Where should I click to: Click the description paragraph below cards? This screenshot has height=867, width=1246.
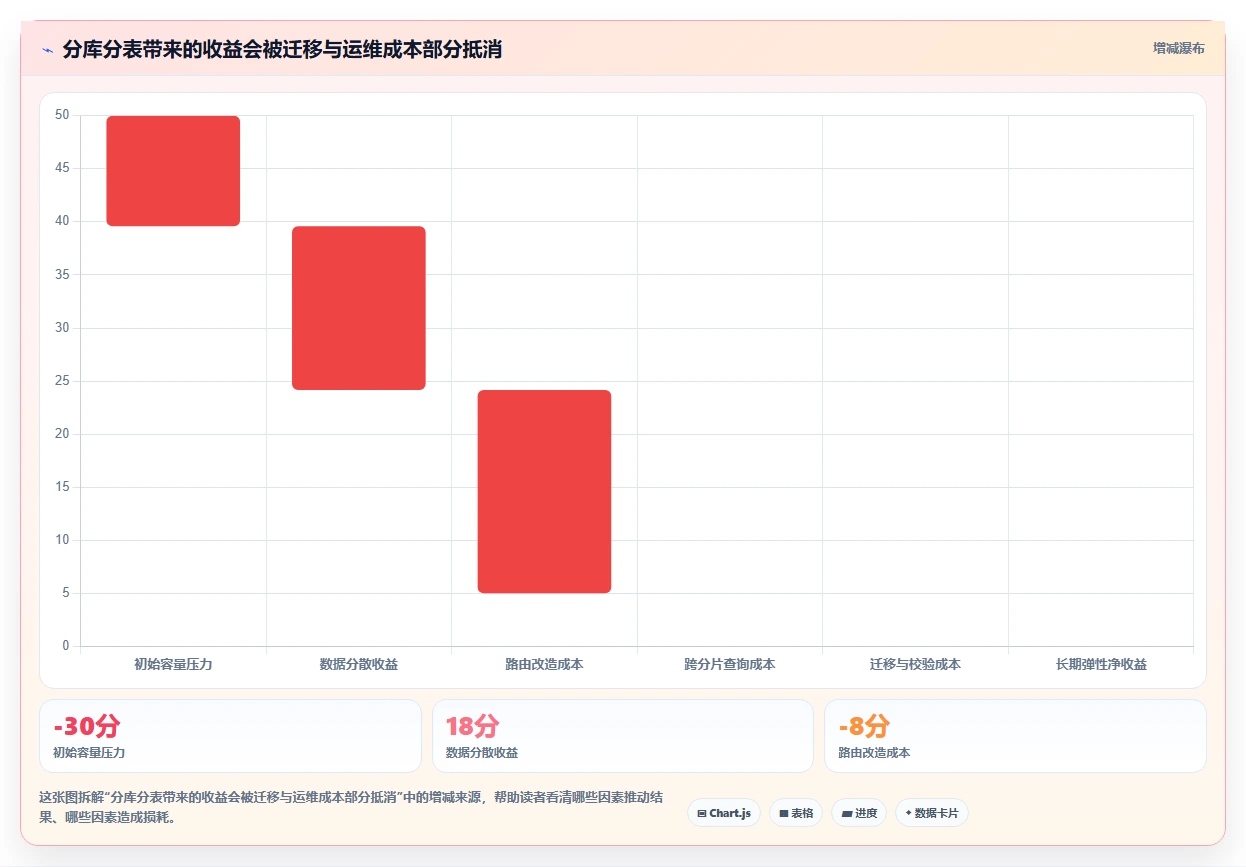click(350, 807)
